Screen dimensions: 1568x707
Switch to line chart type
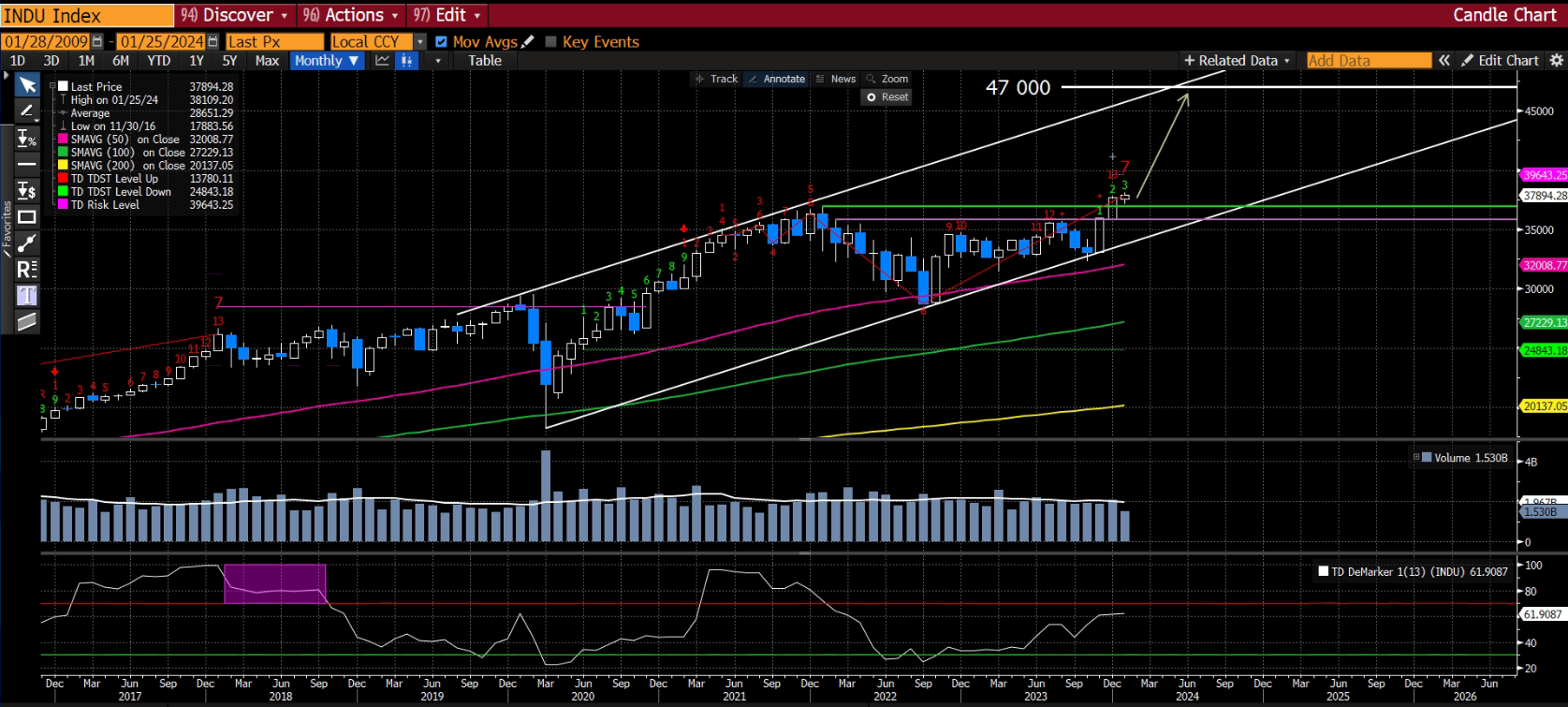point(382,61)
